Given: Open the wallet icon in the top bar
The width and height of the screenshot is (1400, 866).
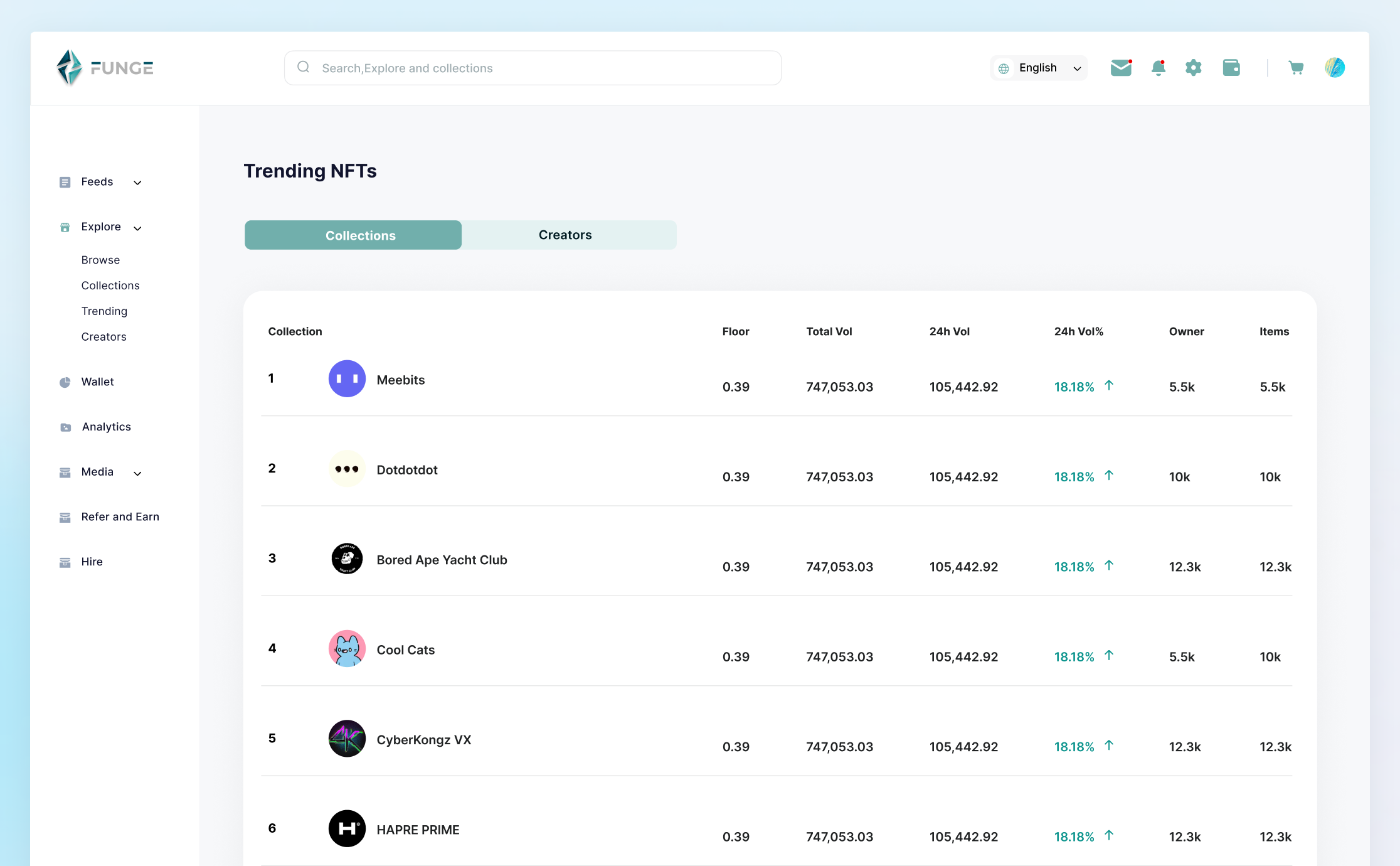Looking at the screenshot, I should pyautogui.click(x=1231, y=67).
